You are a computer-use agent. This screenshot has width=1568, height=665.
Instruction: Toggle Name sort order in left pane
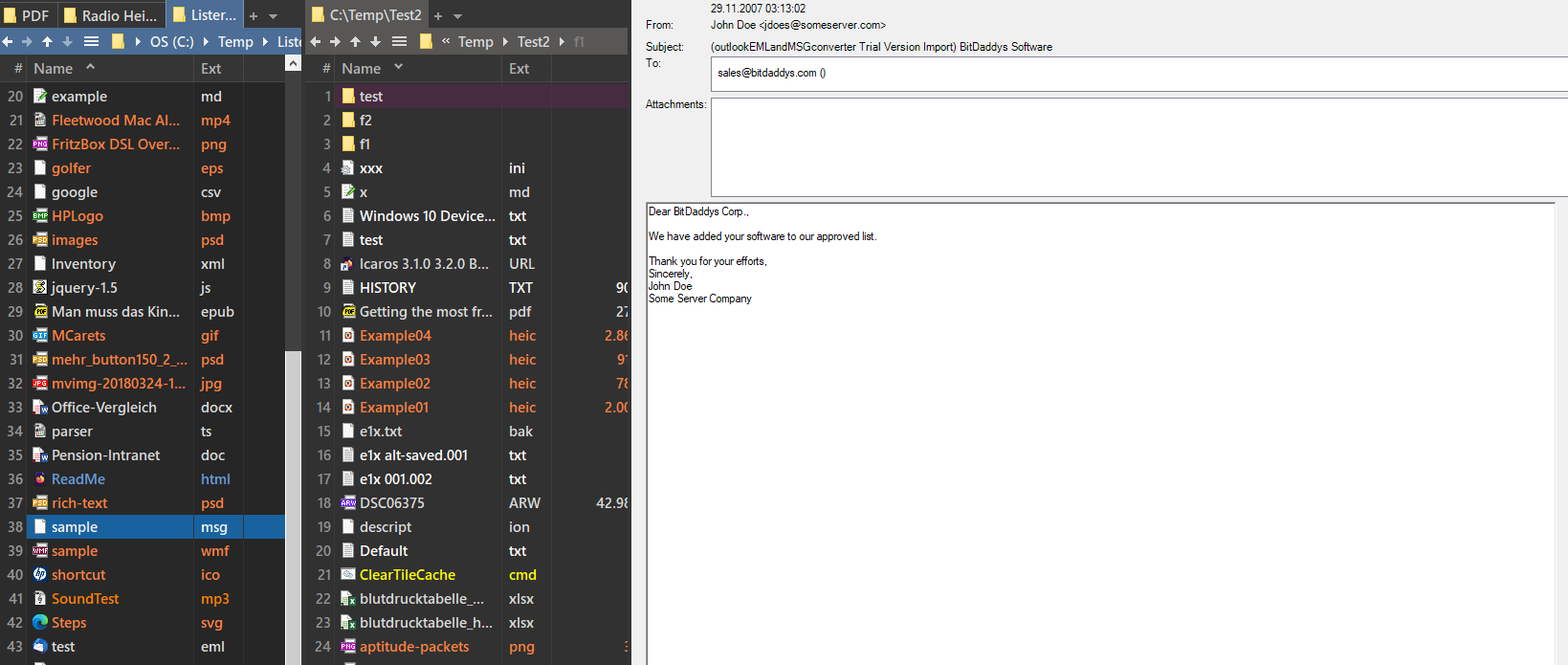pos(90,67)
